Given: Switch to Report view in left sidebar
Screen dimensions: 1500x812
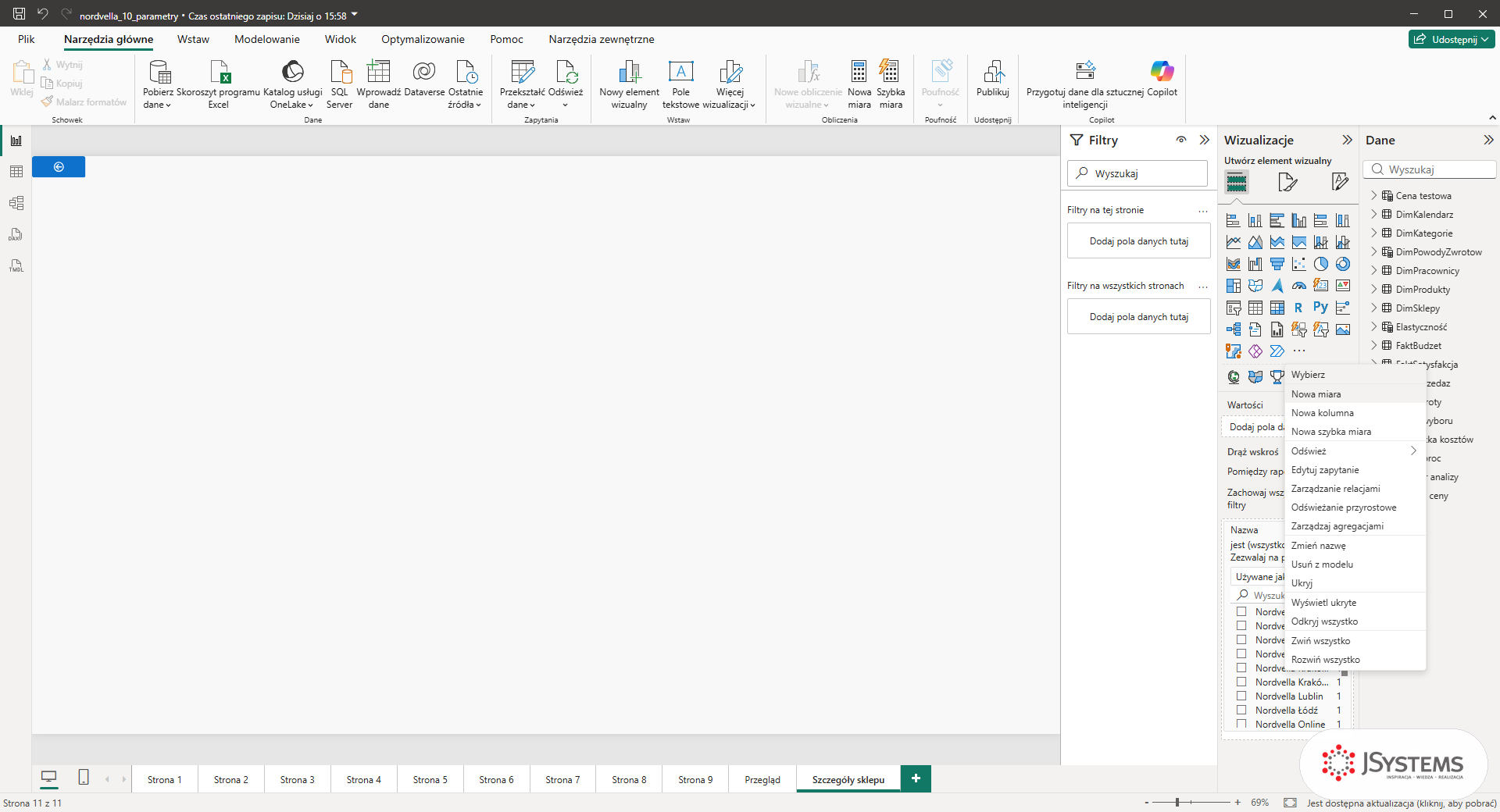Looking at the screenshot, I should 16,141.
